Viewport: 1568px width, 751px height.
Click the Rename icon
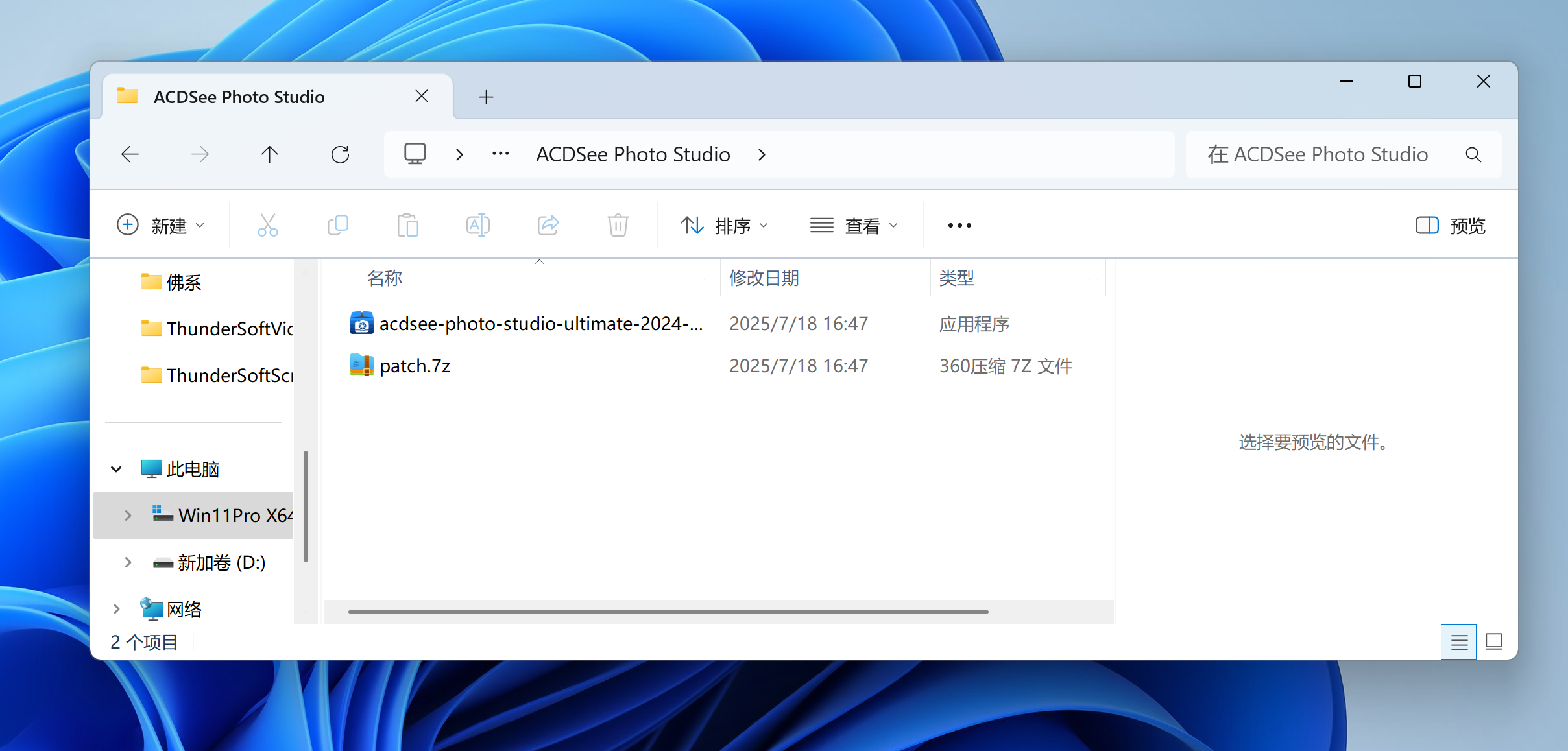click(477, 226)
